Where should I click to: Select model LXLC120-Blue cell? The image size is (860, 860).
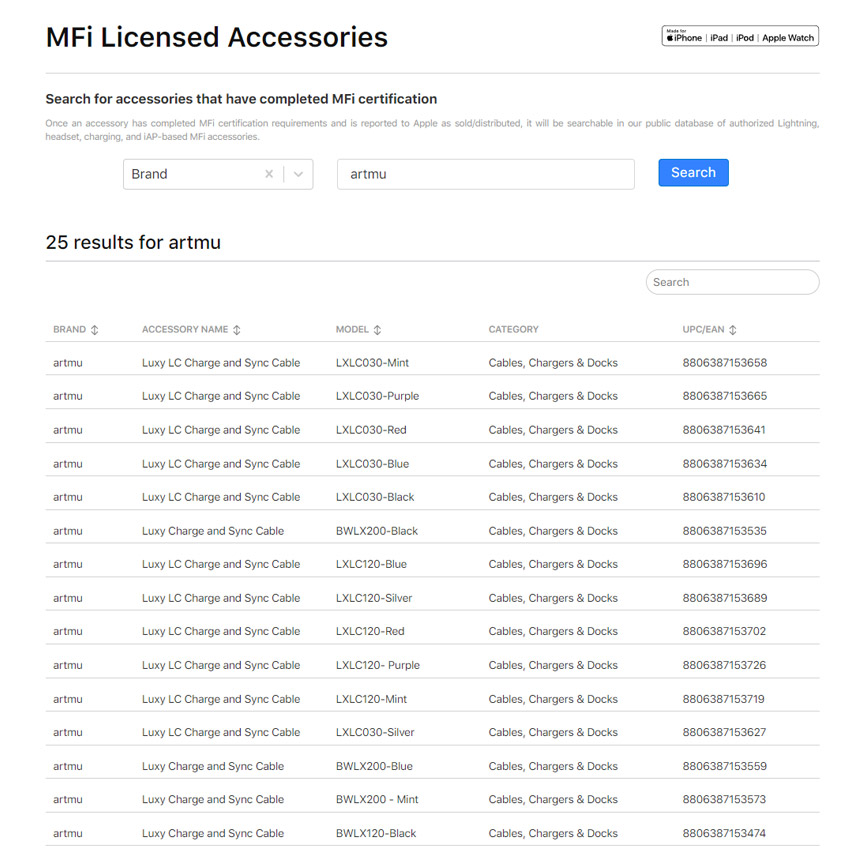tap(371, 564)
